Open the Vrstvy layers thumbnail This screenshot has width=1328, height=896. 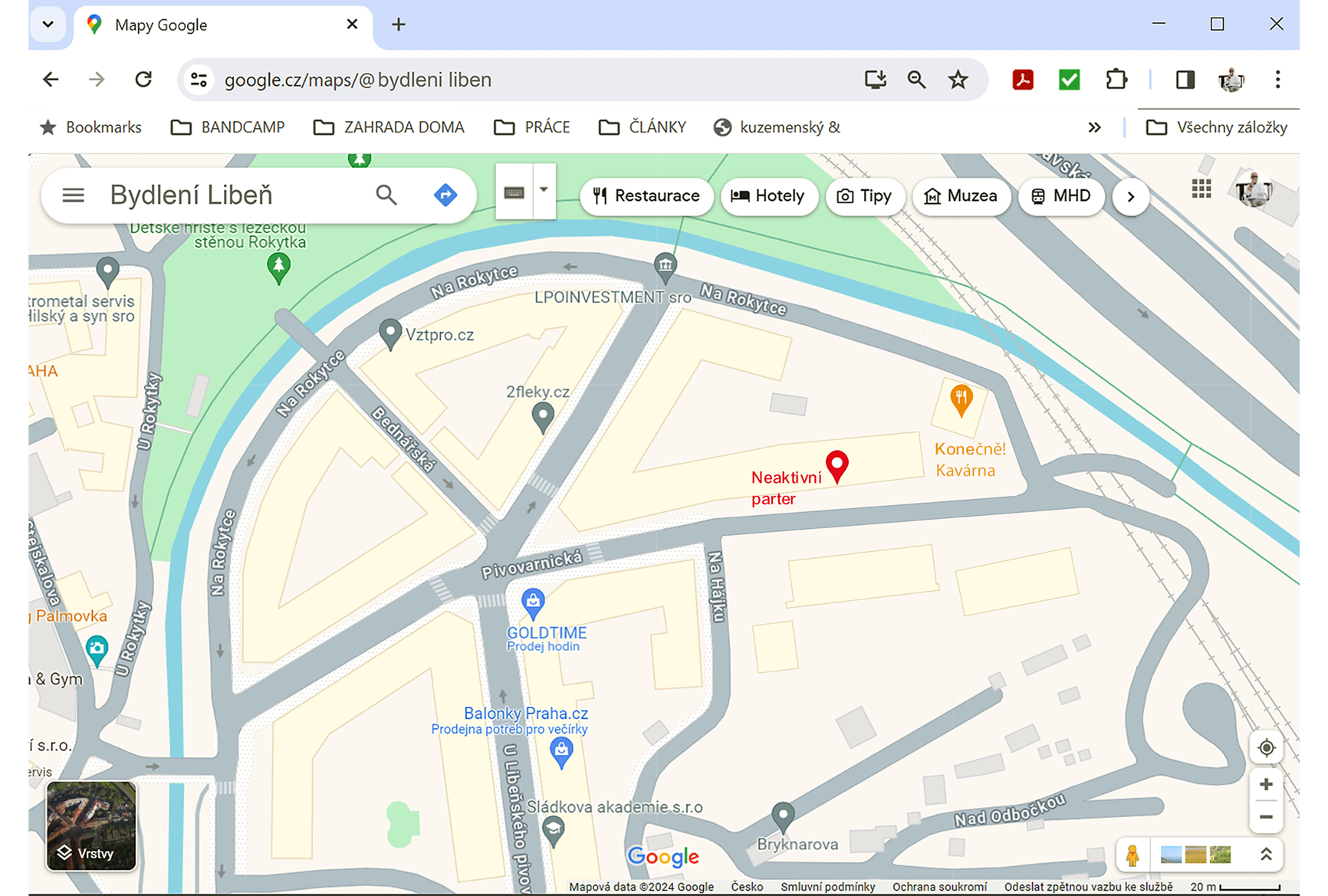91,826
